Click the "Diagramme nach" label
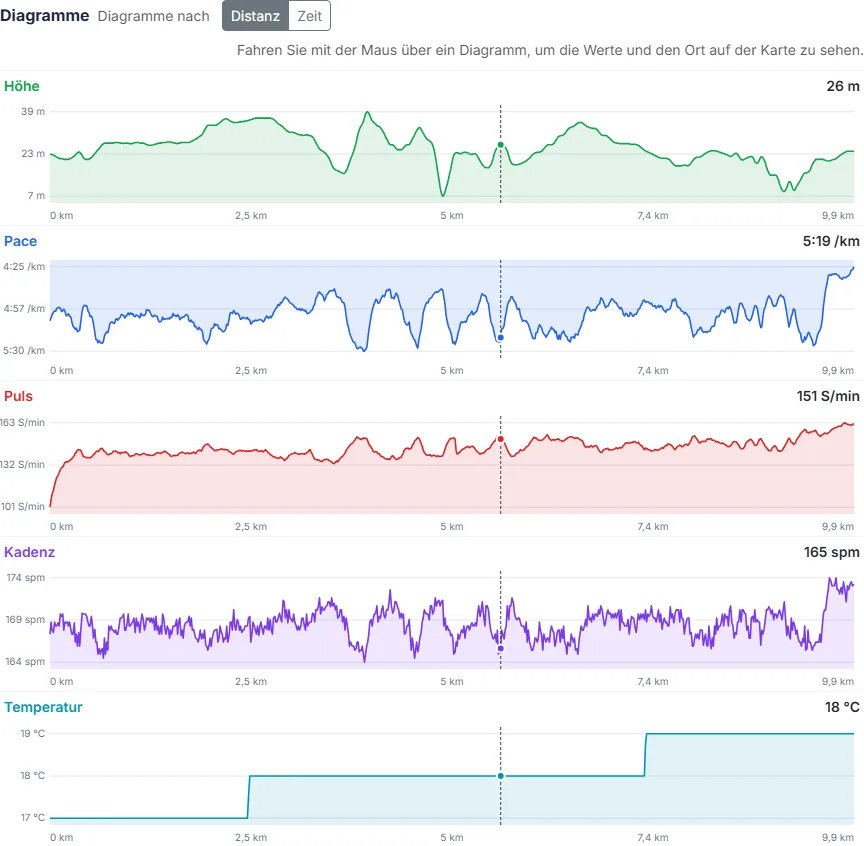The height and width of the screenshot is (846, 864). coord(153,16)
